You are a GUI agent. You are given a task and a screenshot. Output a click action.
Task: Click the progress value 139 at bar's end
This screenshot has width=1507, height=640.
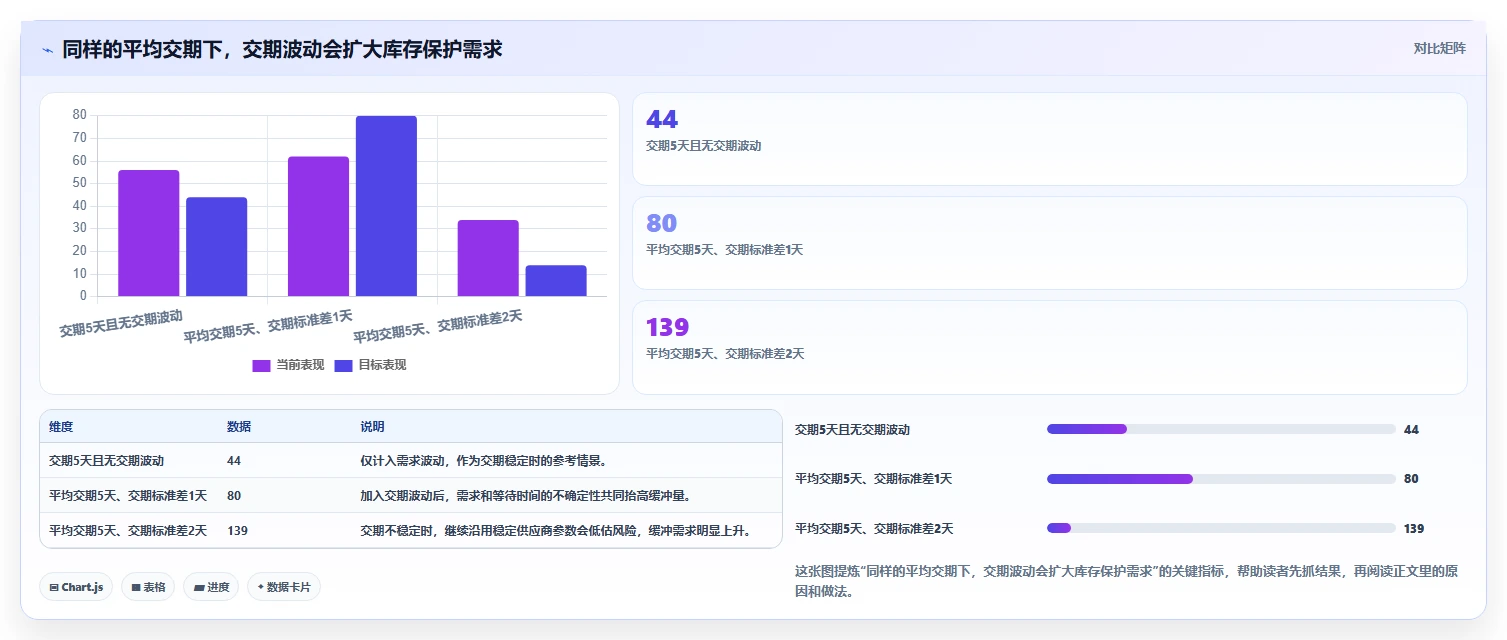click(x=1414, y=528)
